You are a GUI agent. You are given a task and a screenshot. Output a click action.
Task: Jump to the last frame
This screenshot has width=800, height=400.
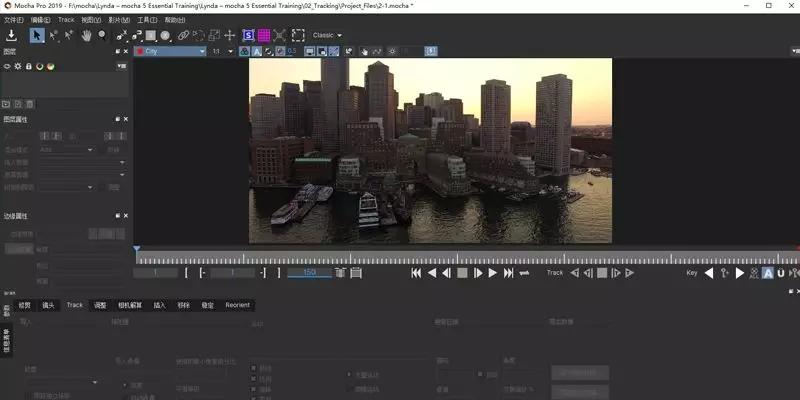click(x=508, y=273)
